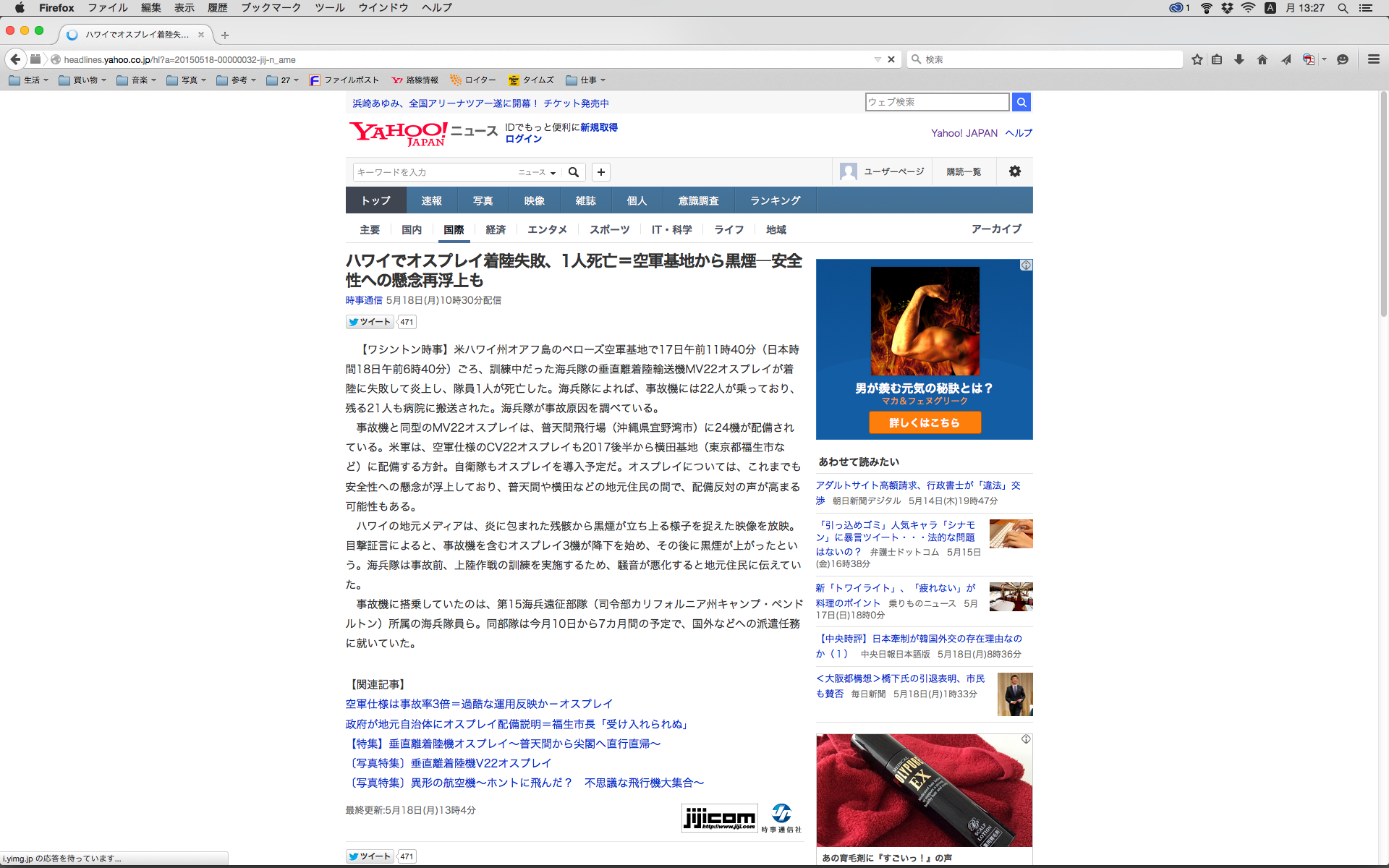Switch to the ランキング tab
1389x868 pixels.
(x=775, y=200)
